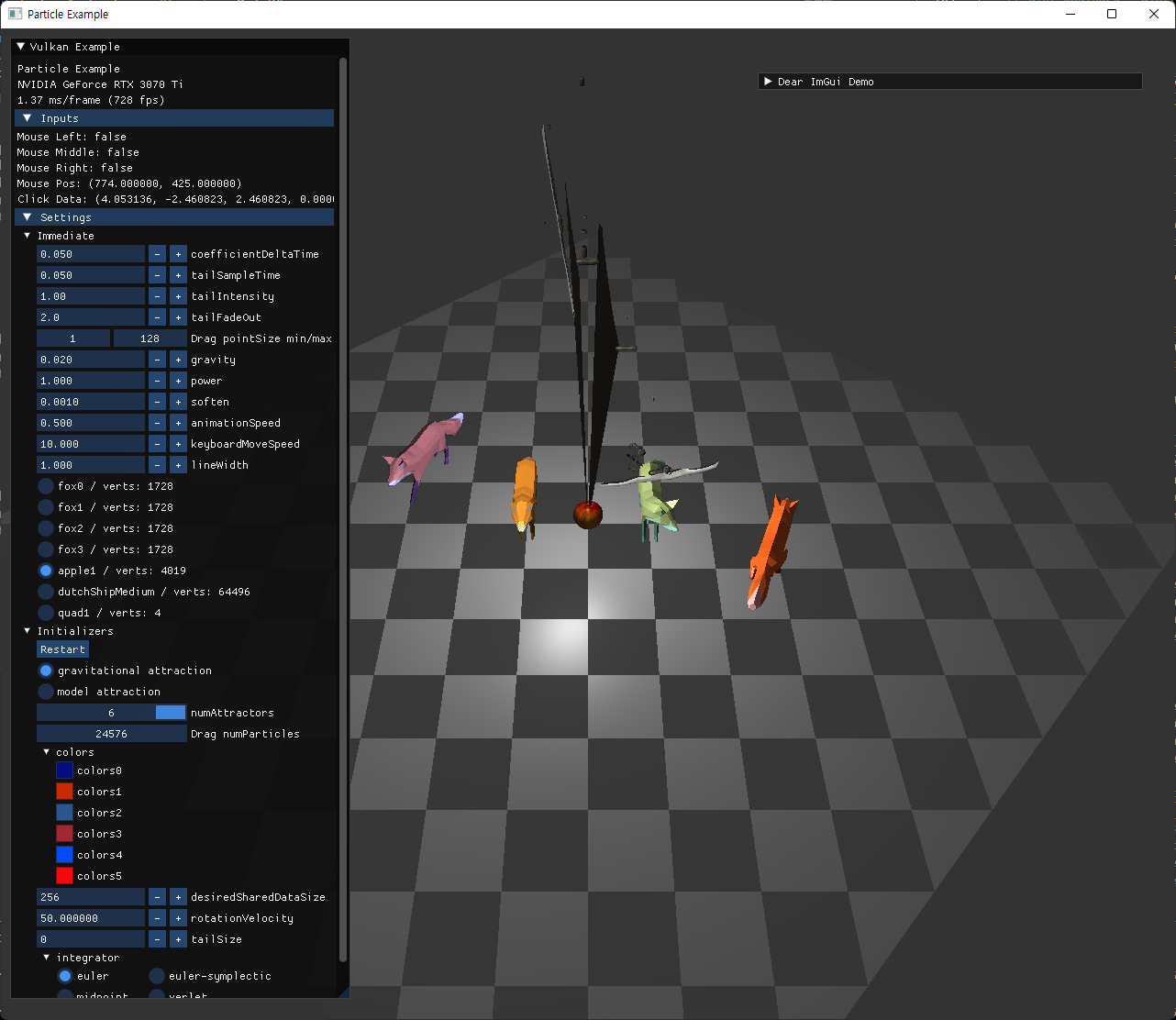1176x1020 pixels.
Task: Select the fox3 model radio button
Action: tap(46, 549)
